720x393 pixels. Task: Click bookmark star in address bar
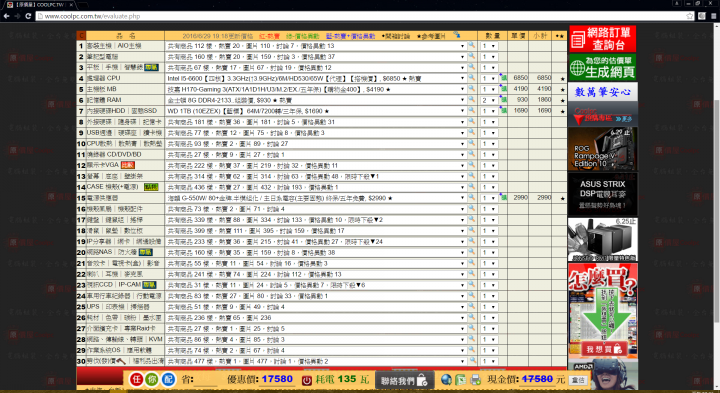point(689,16)
